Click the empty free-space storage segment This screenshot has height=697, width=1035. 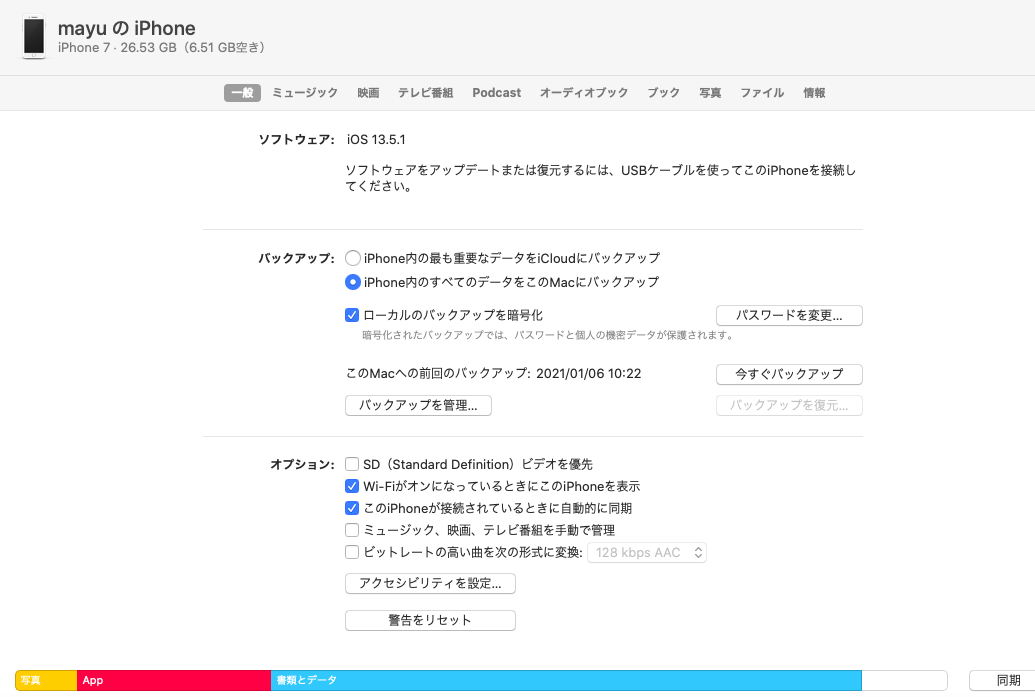pos(904,680)
